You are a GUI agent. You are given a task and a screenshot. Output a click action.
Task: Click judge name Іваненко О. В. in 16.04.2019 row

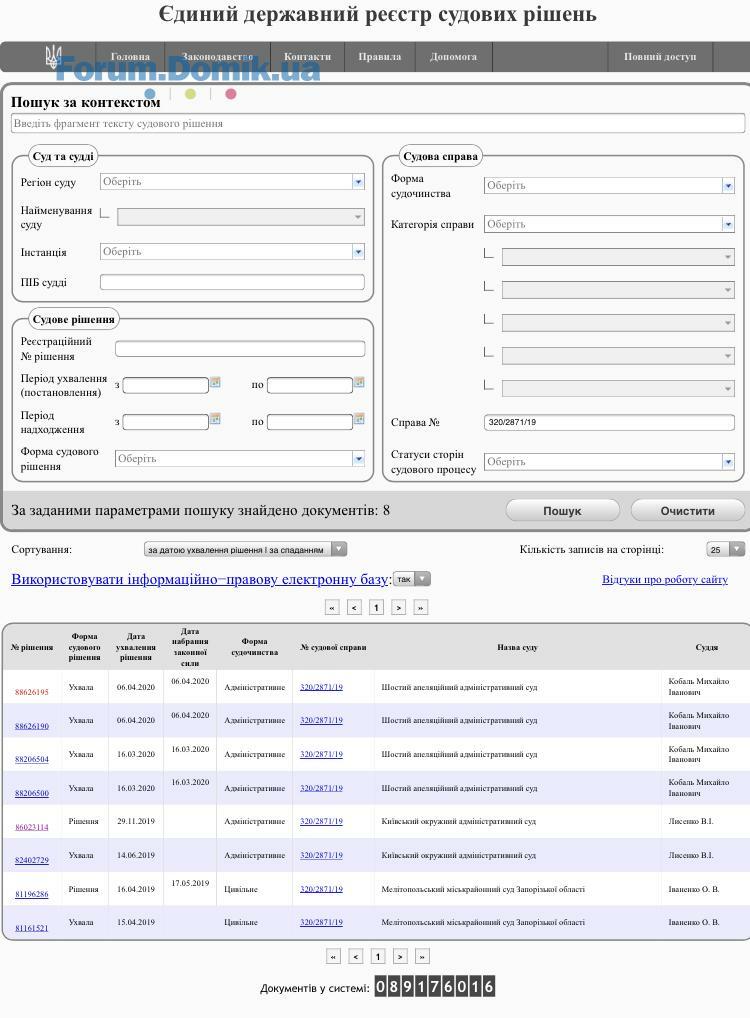tap(694, 889)
